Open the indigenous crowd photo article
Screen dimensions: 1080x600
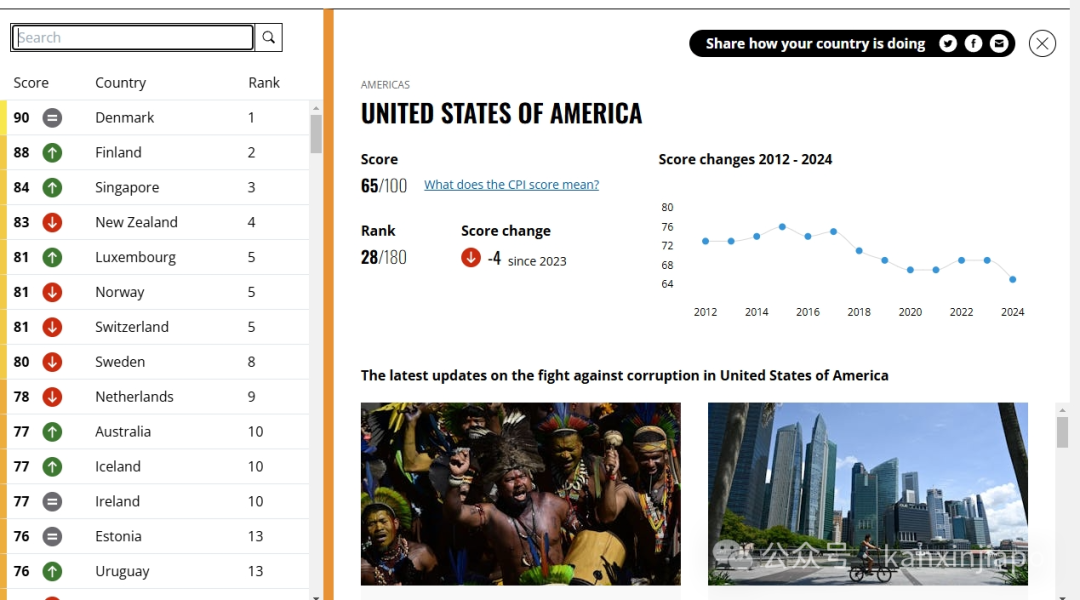521,494
